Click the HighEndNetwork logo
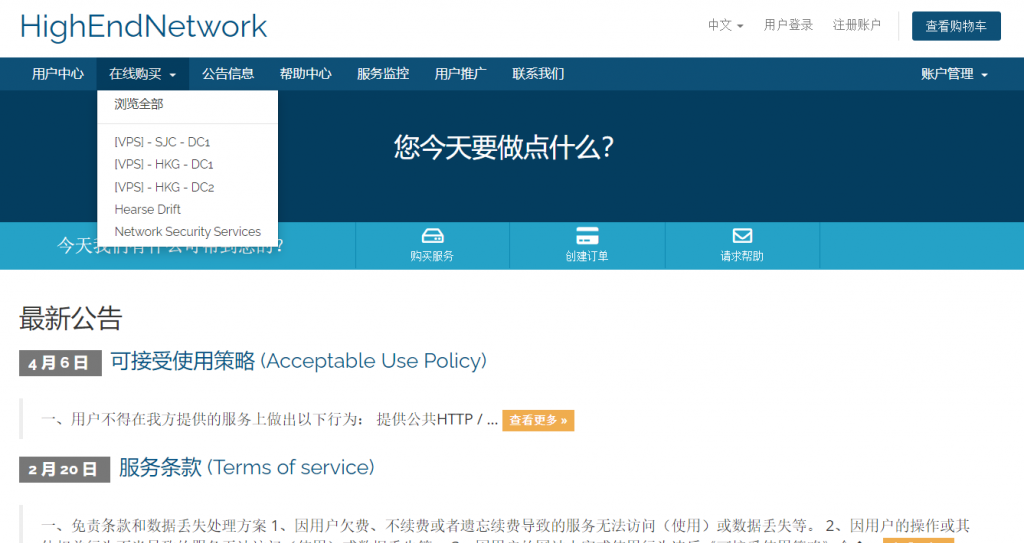This screenshot has width=1024, height=543. (143, 26)
